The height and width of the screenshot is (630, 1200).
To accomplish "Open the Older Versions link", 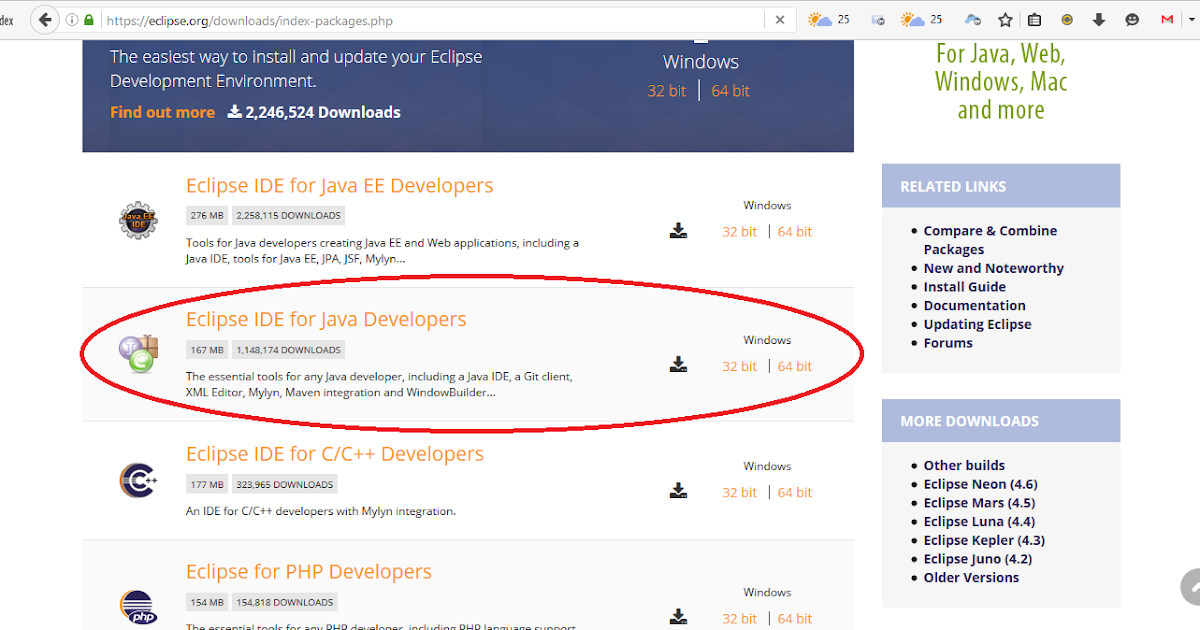I will tap(971, 578).
